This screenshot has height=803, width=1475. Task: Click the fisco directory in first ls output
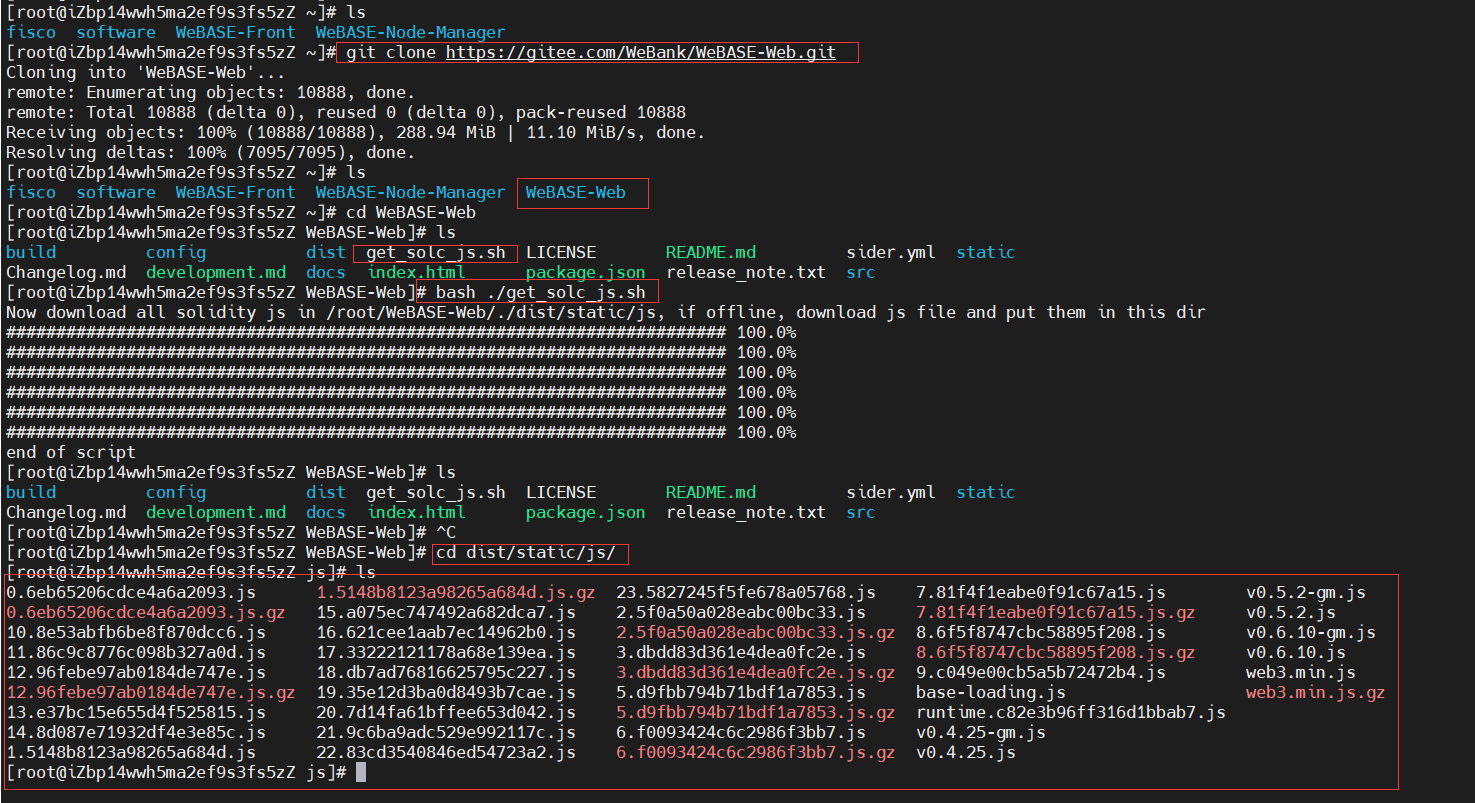point(31,32)
